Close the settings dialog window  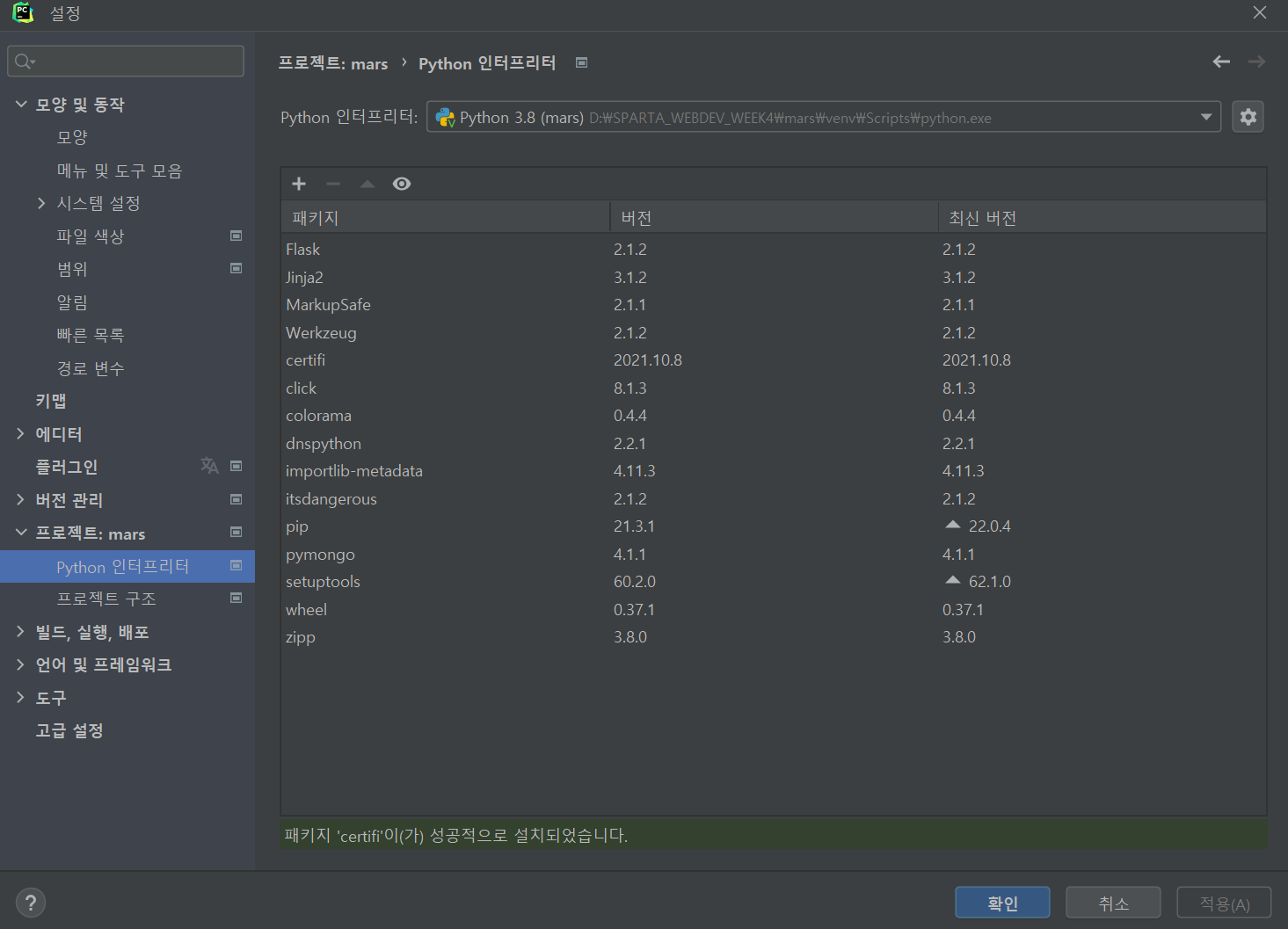click(x=1260, y=12)
